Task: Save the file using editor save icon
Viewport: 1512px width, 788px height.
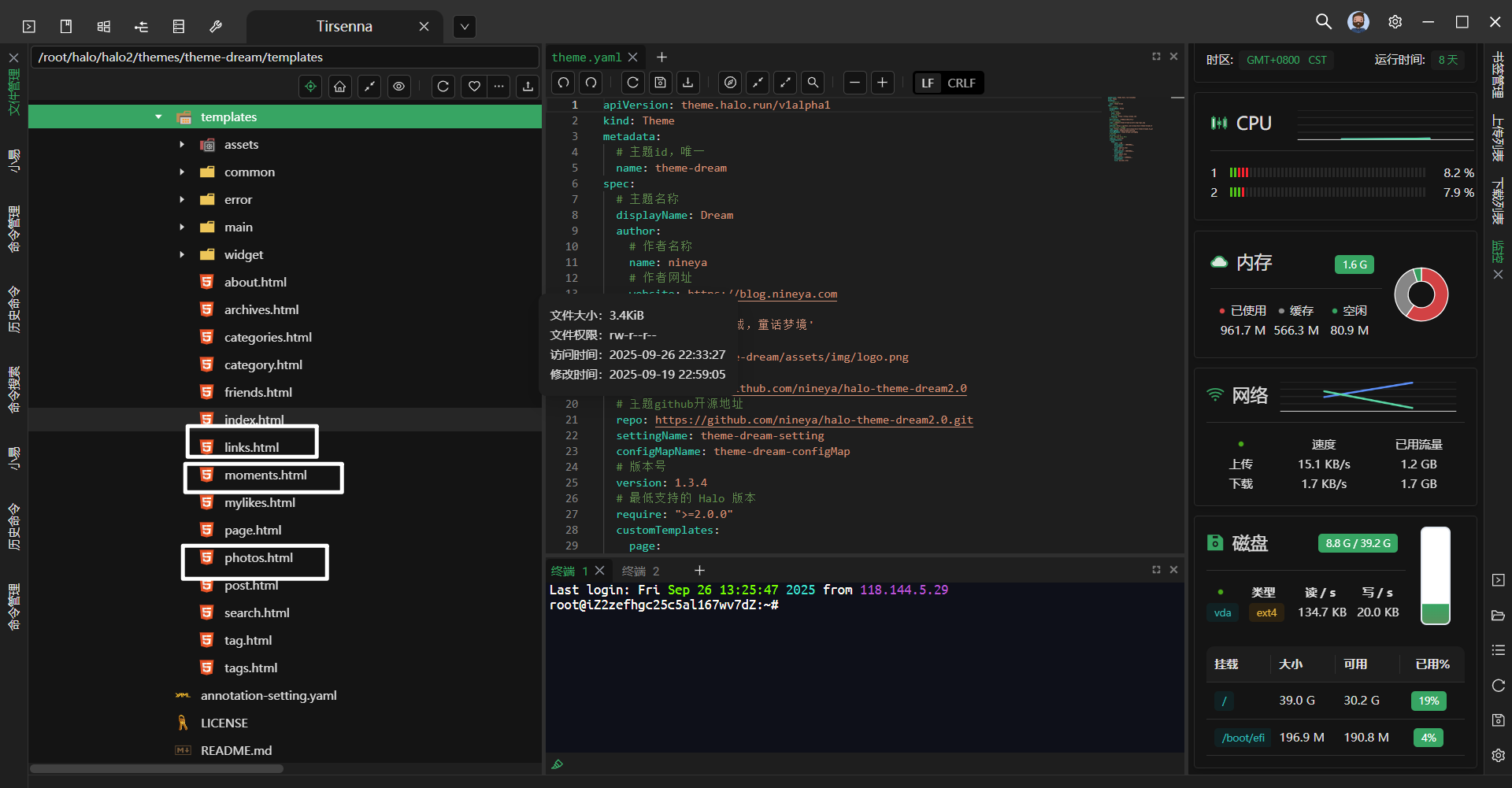Action: coord(661,83)
